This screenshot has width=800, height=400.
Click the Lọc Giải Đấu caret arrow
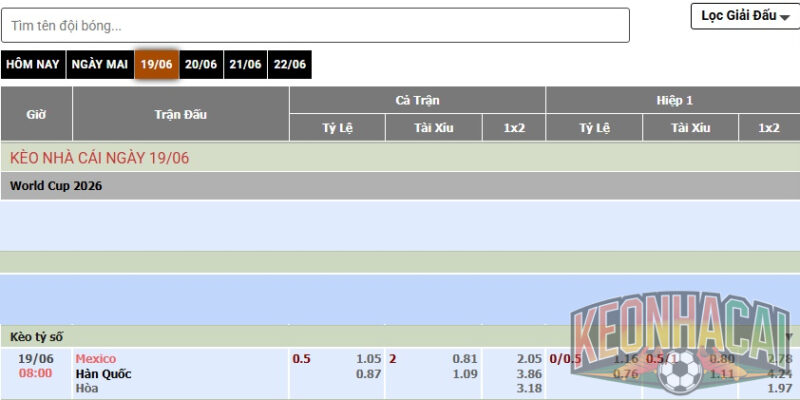[x=785, y=18]
